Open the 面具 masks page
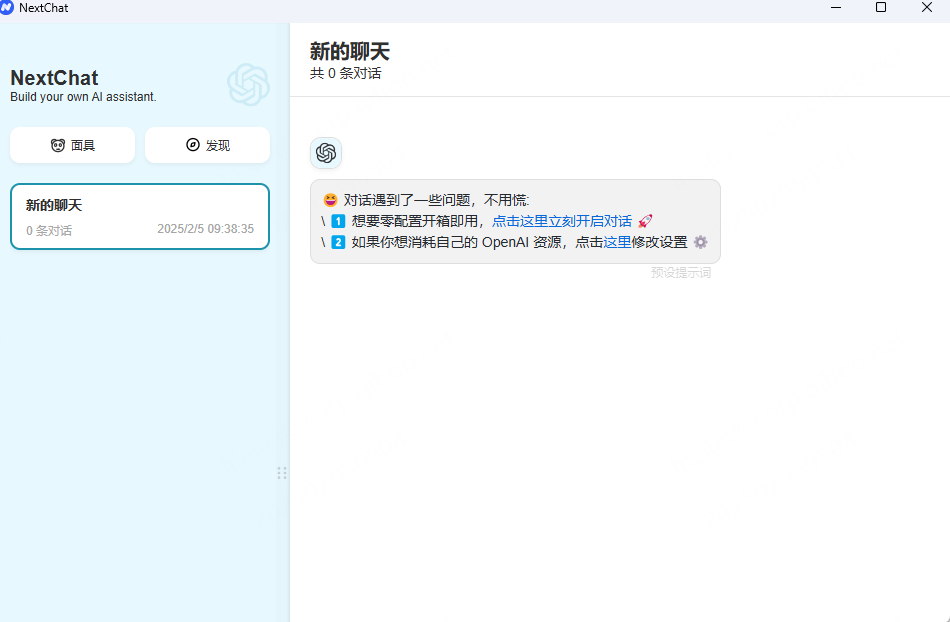 tap(72, 145)
